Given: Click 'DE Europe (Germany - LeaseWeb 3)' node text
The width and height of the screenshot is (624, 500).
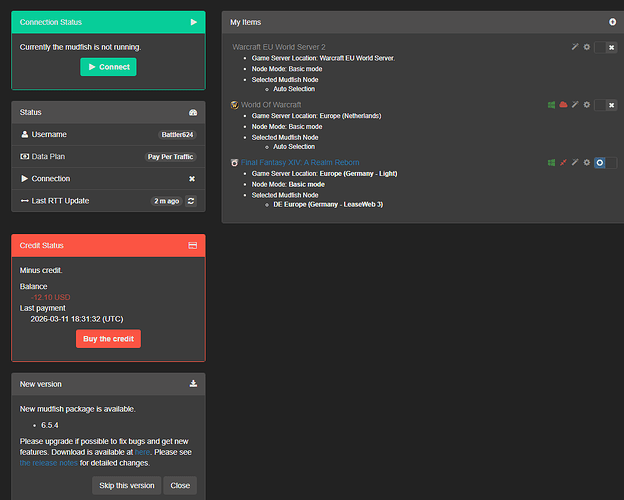Looking at the screenshot, I should pyautogui.click(x=328, y=205).
